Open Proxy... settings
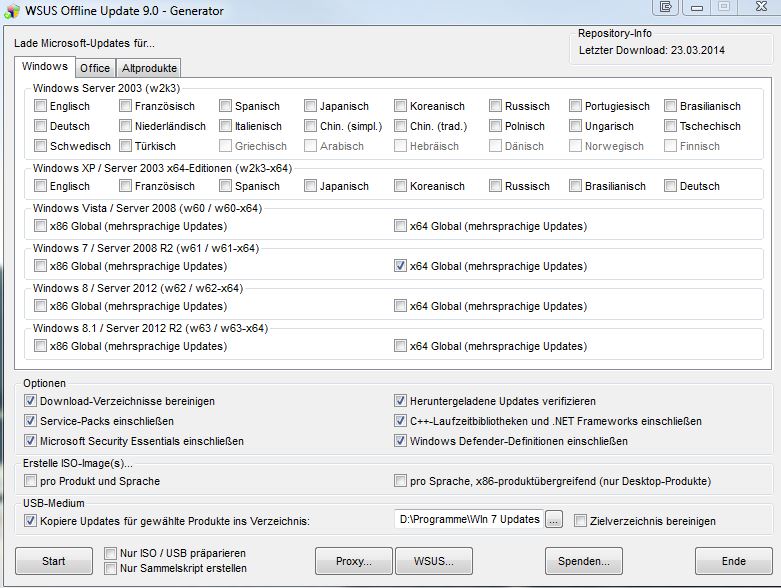 (x=354, y=561)
